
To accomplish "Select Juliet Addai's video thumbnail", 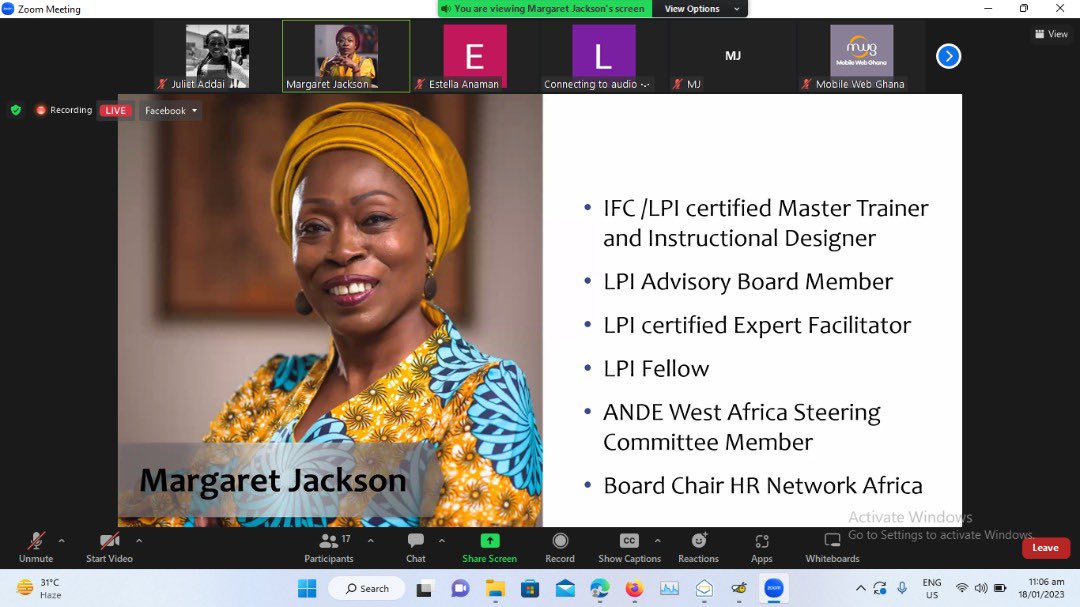I will [218, 56].
